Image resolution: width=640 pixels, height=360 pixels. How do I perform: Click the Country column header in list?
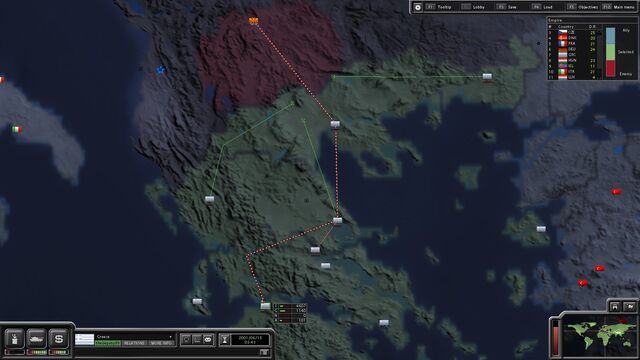click(566, 27)
